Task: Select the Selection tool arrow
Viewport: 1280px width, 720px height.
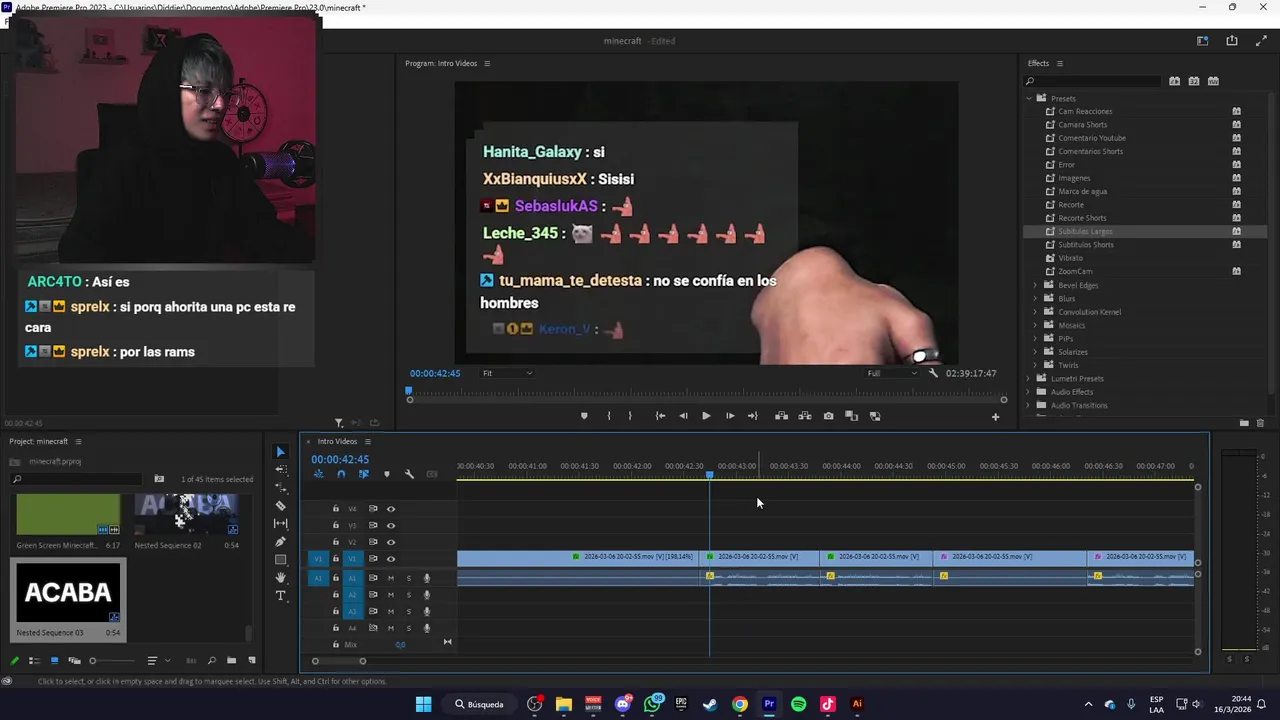Action: 280,452
